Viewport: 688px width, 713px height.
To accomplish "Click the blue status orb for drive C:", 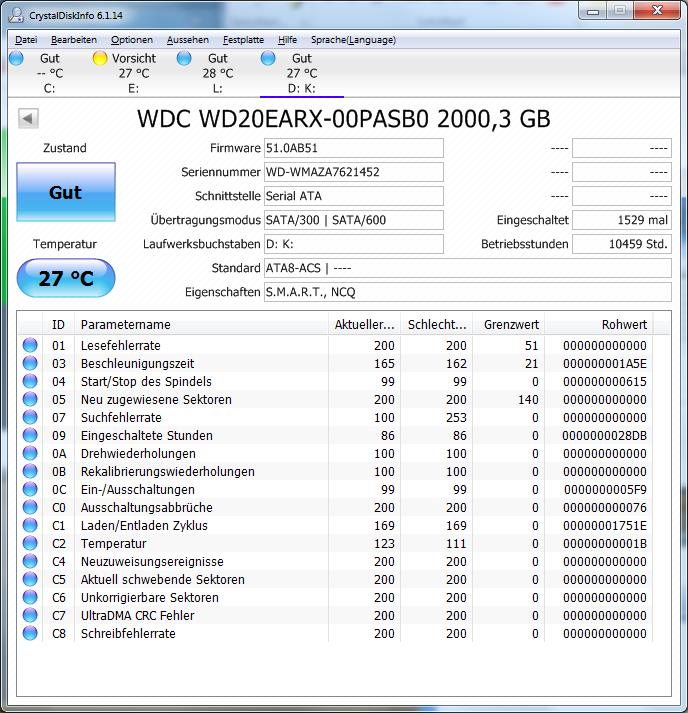I will pyautogui.click(x=16, y=58).
